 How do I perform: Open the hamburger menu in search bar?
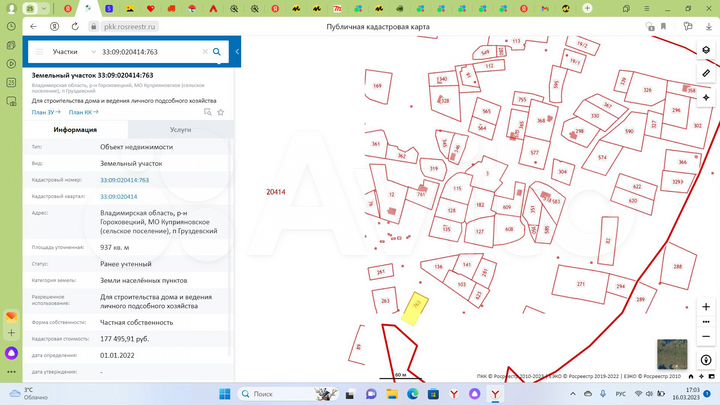[x=39, y=52]
